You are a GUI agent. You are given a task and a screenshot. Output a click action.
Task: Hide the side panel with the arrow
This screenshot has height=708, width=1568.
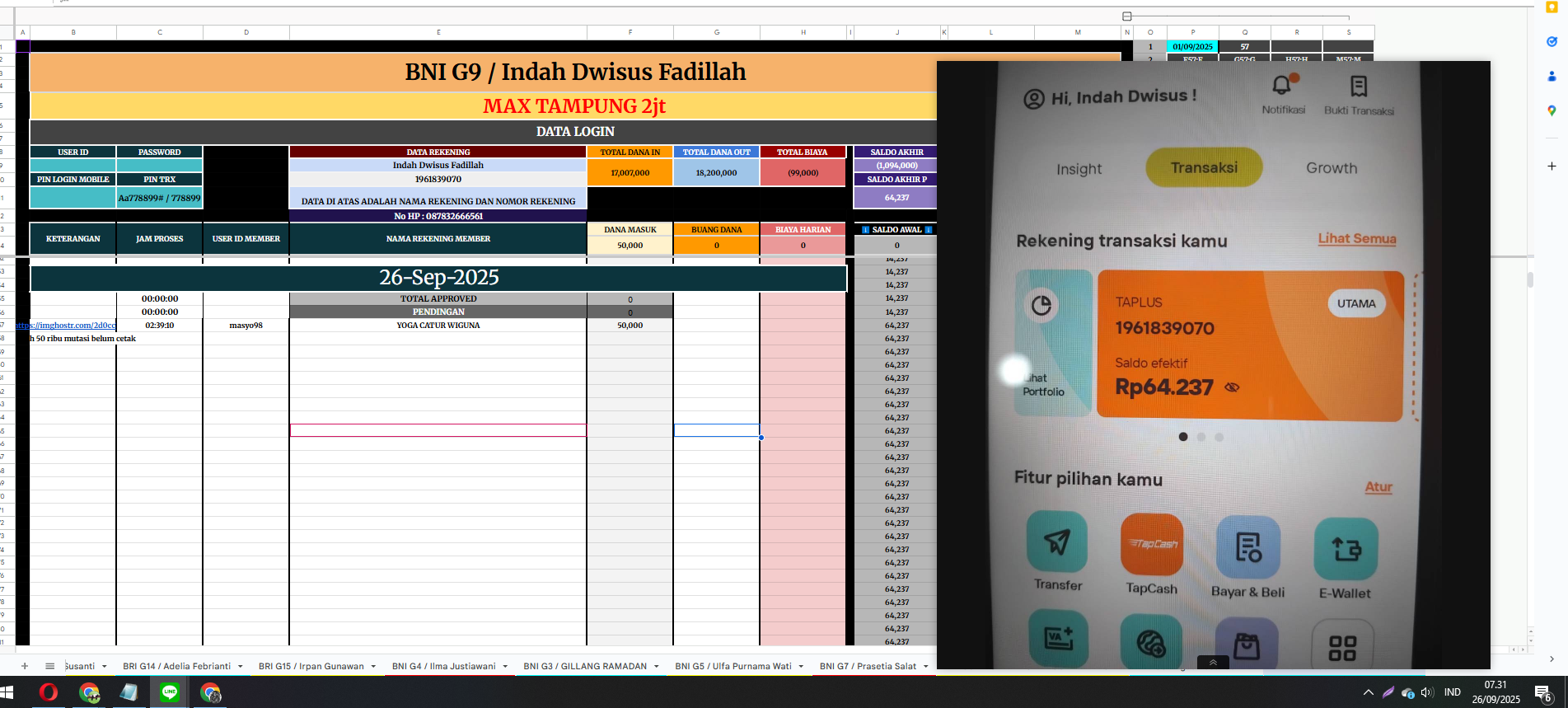[1552, 659]
